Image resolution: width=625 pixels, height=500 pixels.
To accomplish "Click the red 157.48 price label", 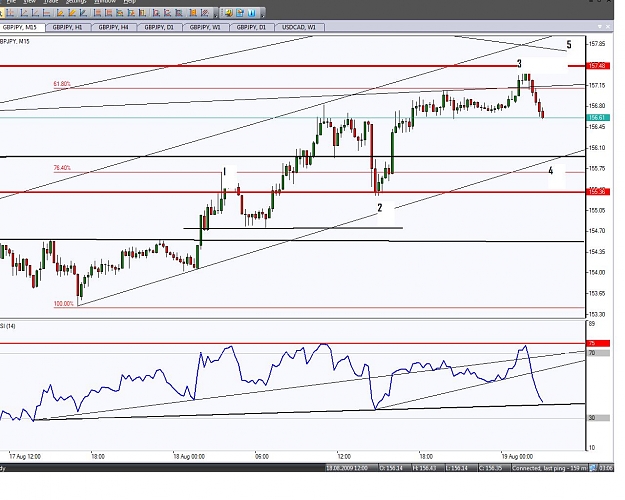I will click(x=598, y=65).
